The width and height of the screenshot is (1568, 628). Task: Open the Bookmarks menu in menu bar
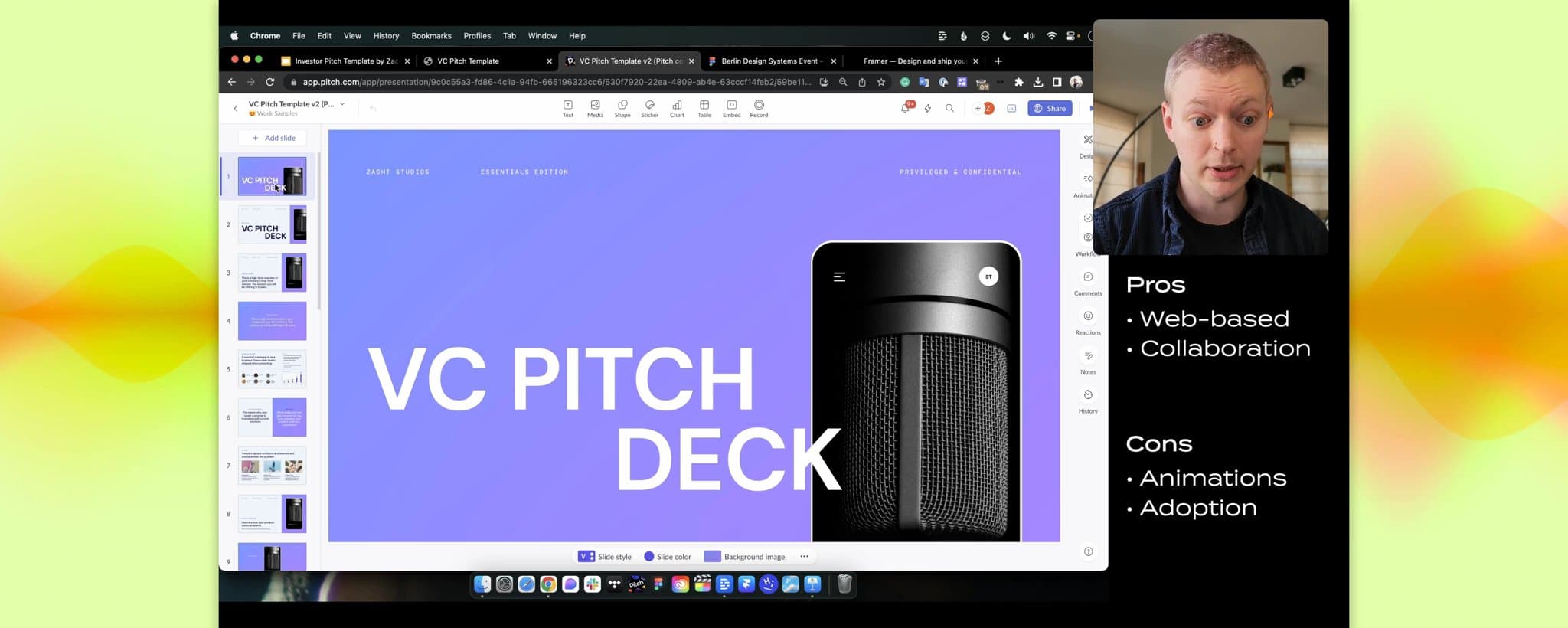pyautogui.click(x=431, y=36)
